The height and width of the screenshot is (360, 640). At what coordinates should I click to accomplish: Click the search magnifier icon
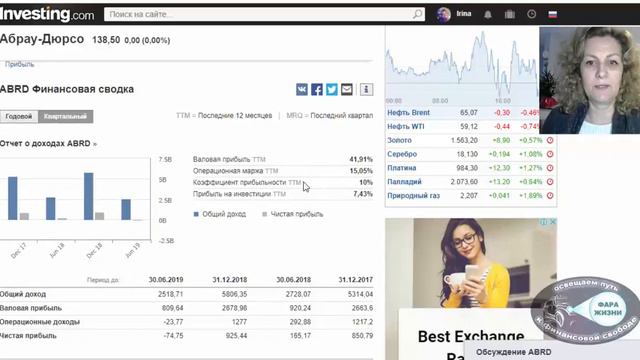[417, 14]
